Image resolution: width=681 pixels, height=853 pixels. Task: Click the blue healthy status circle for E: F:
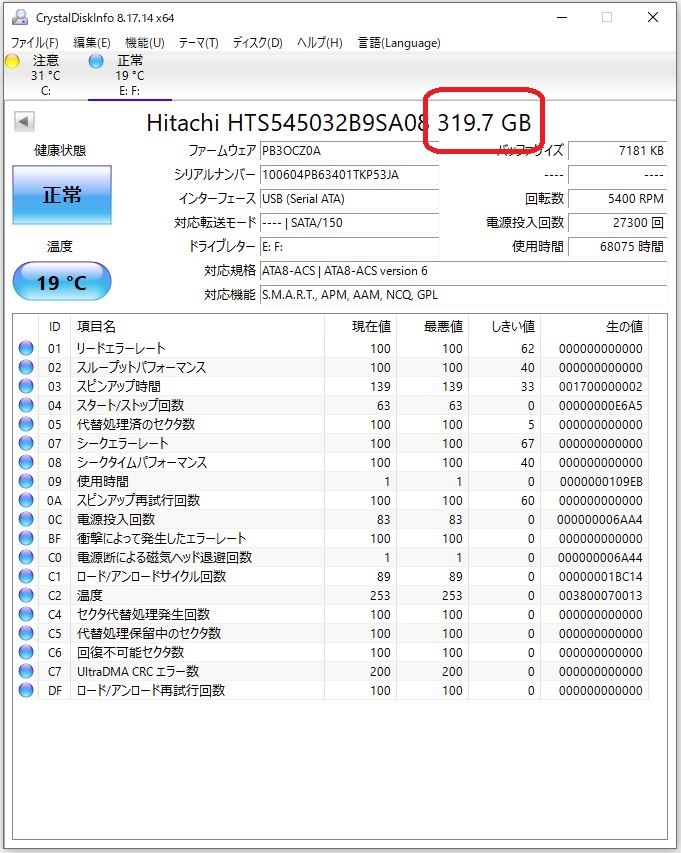click(x=96, y=61)
